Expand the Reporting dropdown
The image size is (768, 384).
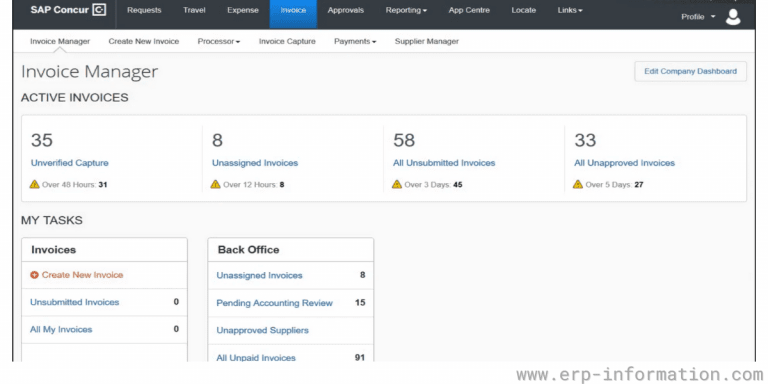[406, 10]
